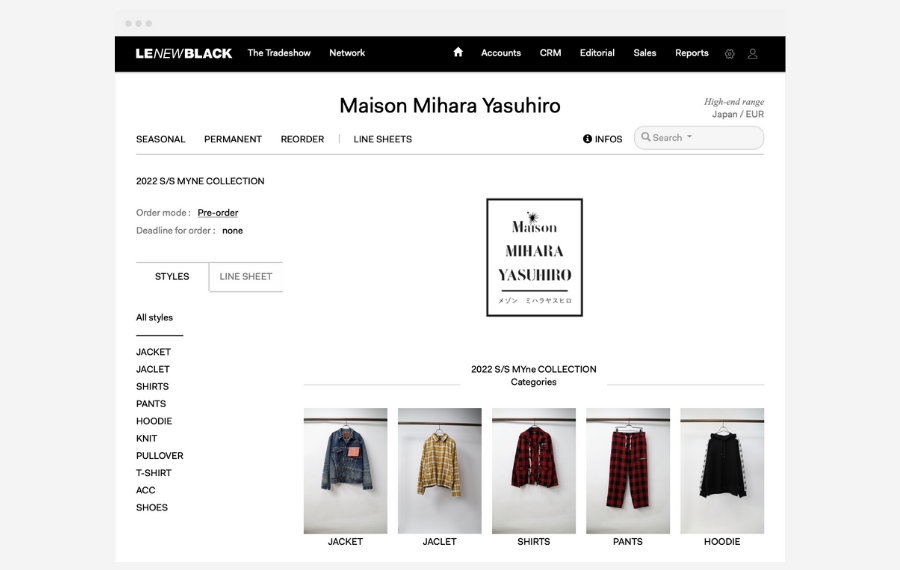Image resolution: width=900 pixels, height=570 pixels.
Task: Switch to the LINE SHEET tab
Action: (x=246, y=277)
